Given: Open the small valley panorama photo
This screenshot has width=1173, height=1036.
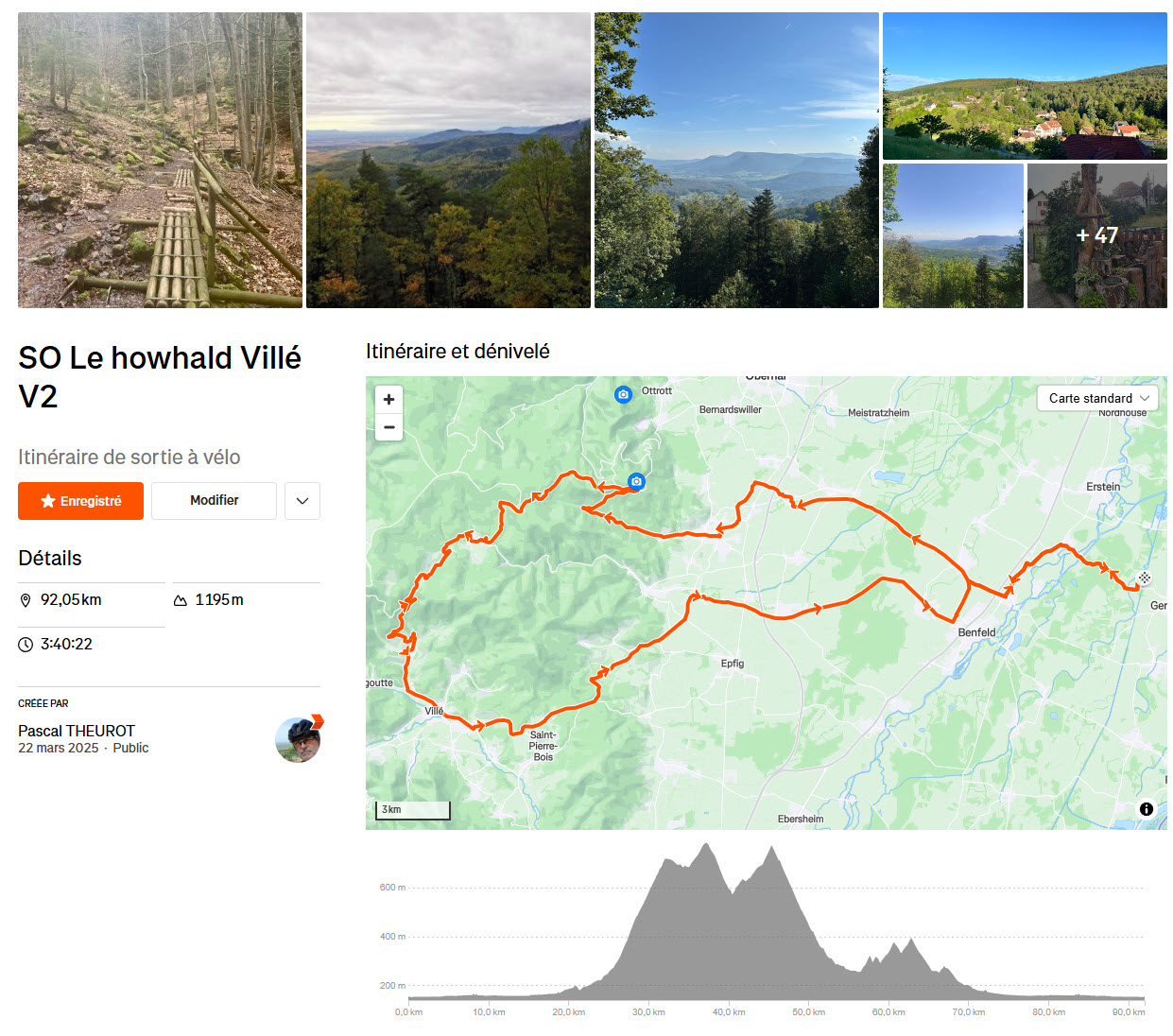Looking at the screenshot, I should click(x=953, y=235).
